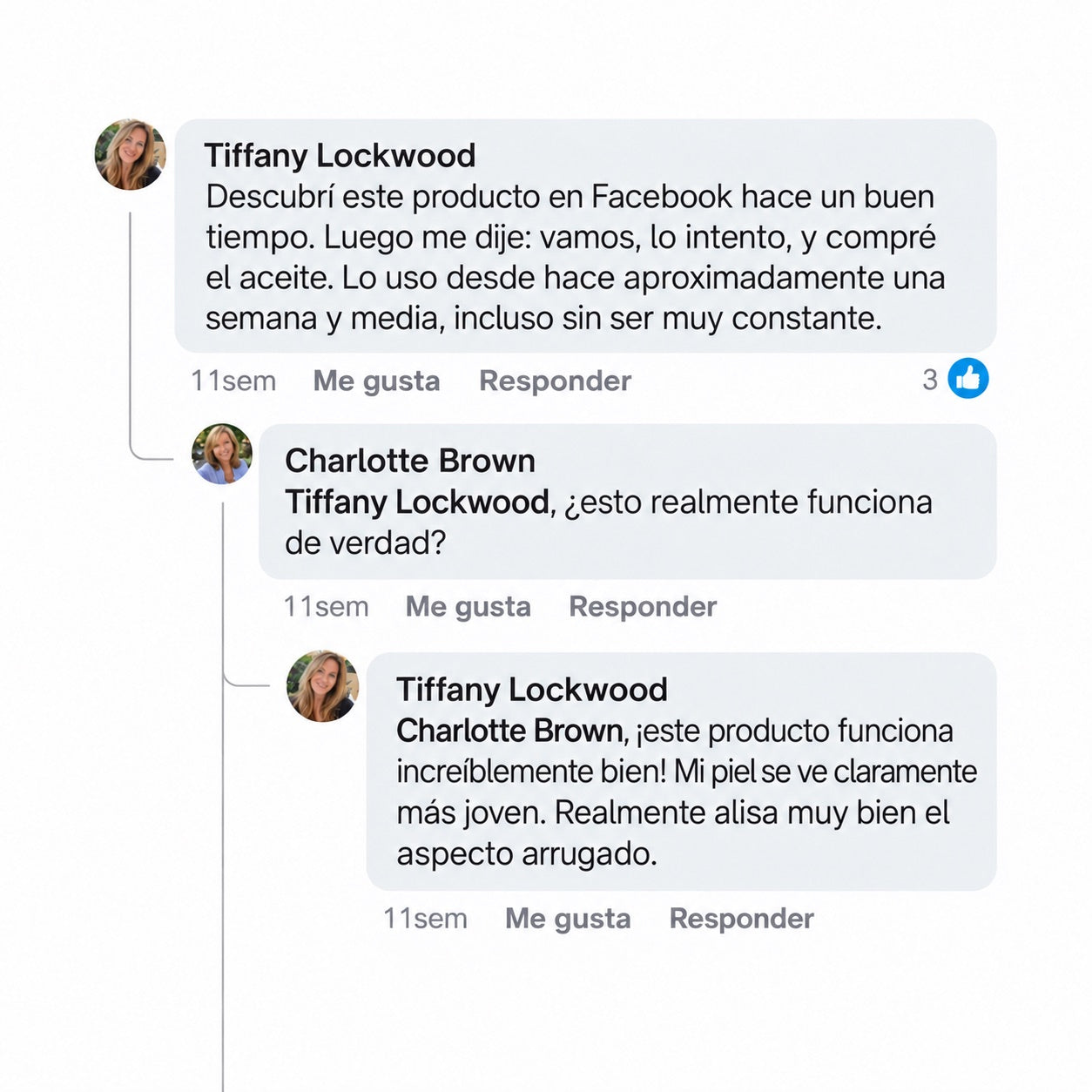Reply to Tiffany's first comment via Responder
The image size is (1092, 1092).
[x=555, y=381]
